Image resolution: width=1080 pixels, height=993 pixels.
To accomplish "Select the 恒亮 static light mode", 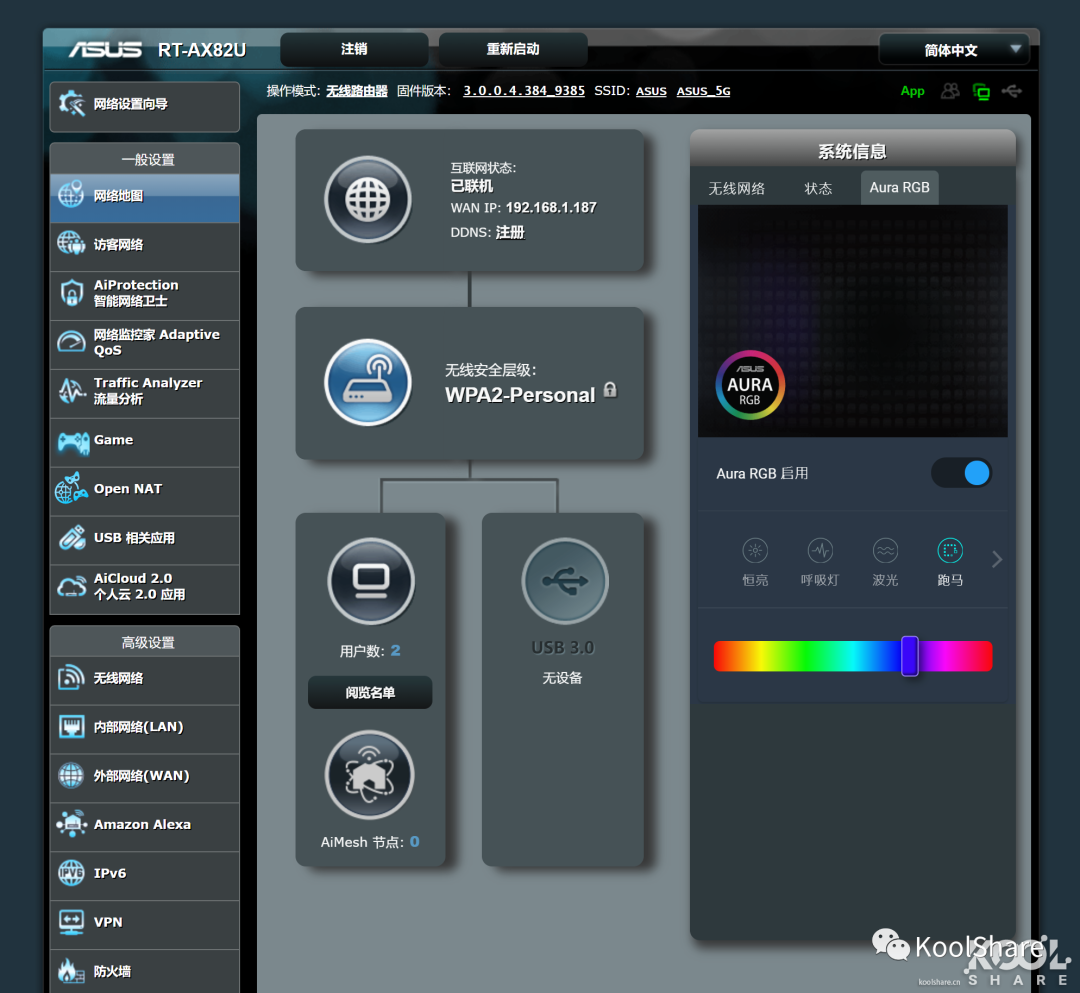I will pyautogui.click(x=756, y=562).
